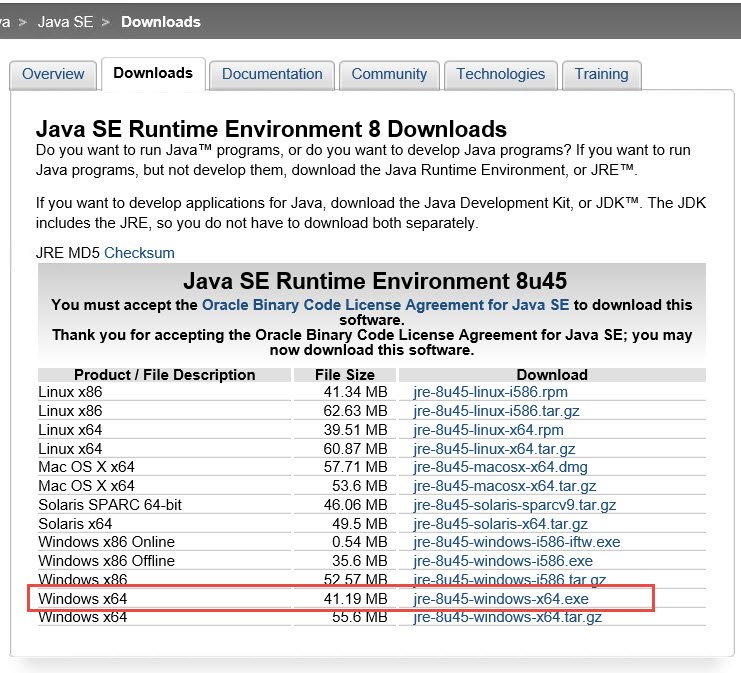Image resolution: width=741 pixels, height=673 pixels.
Task: Download jre-8u45-windows-i586-iftw.exe online installer
Action: tap(517, 542)
